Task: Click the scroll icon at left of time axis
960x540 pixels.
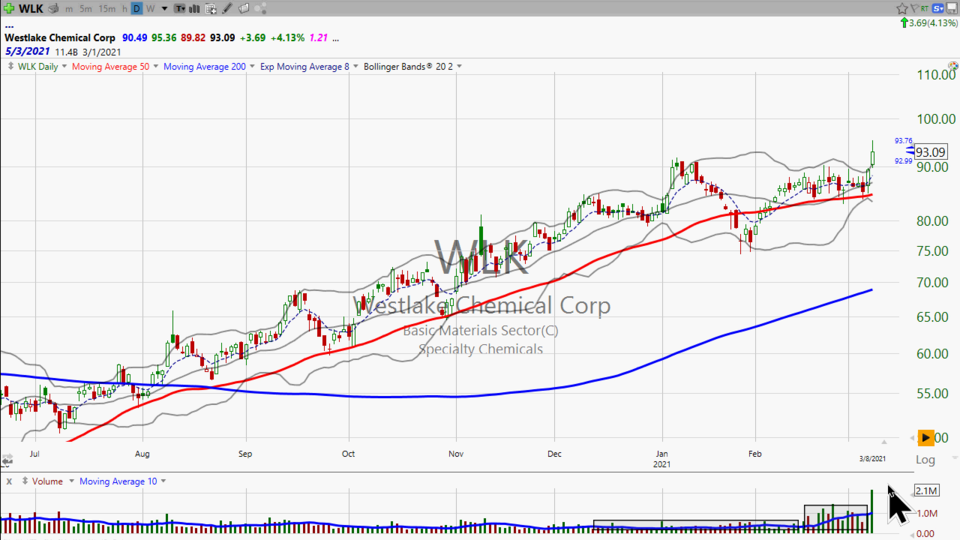Action: (7, 459)
